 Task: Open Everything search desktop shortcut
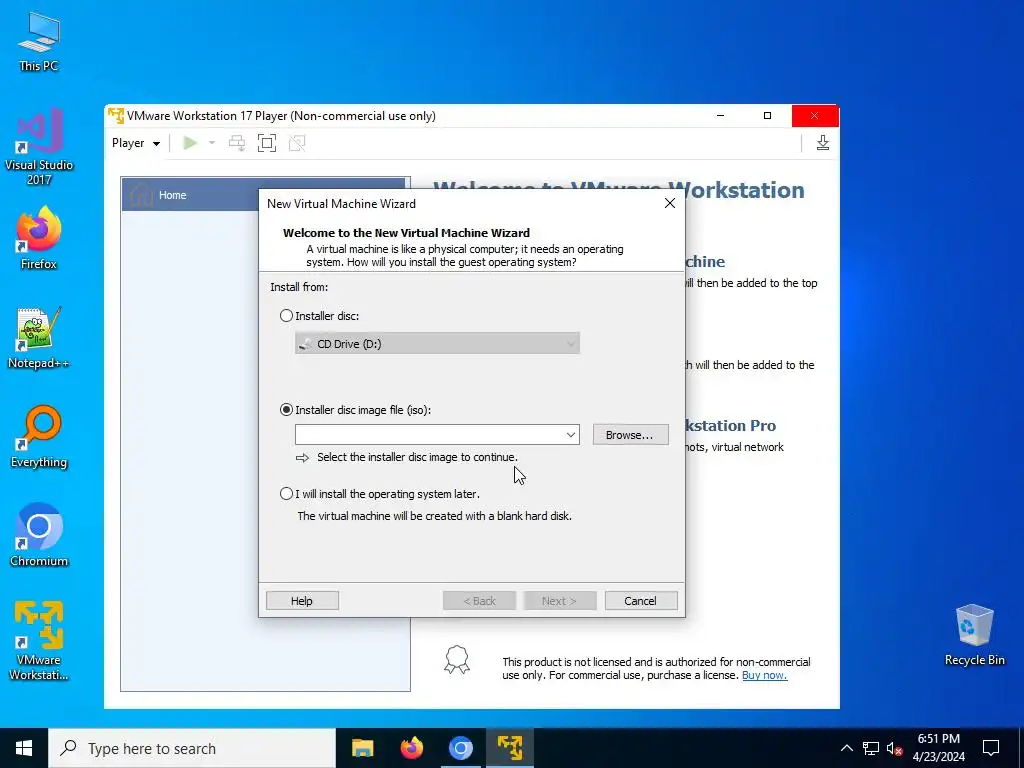pyautogui.click(x=39, y=437)
